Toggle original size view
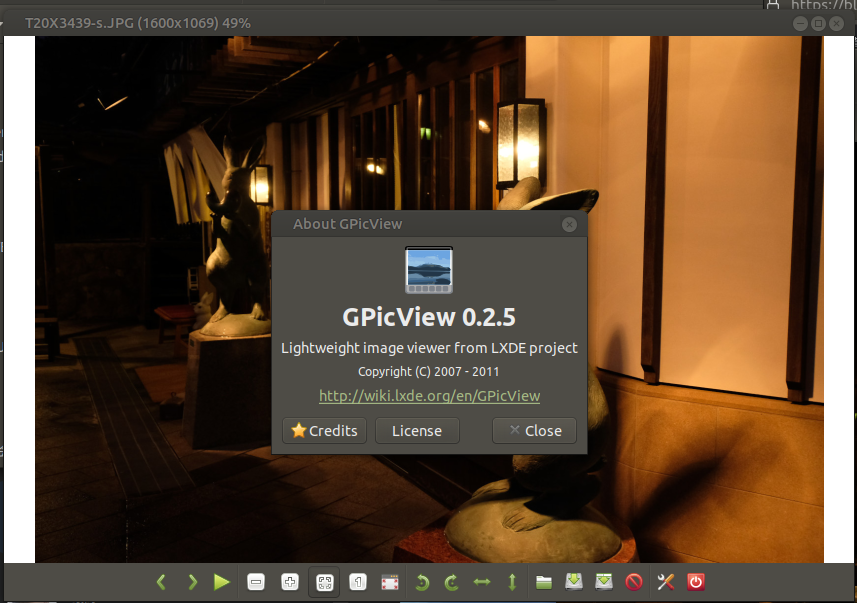The image size is (857, 603). (x=357, y=582)
